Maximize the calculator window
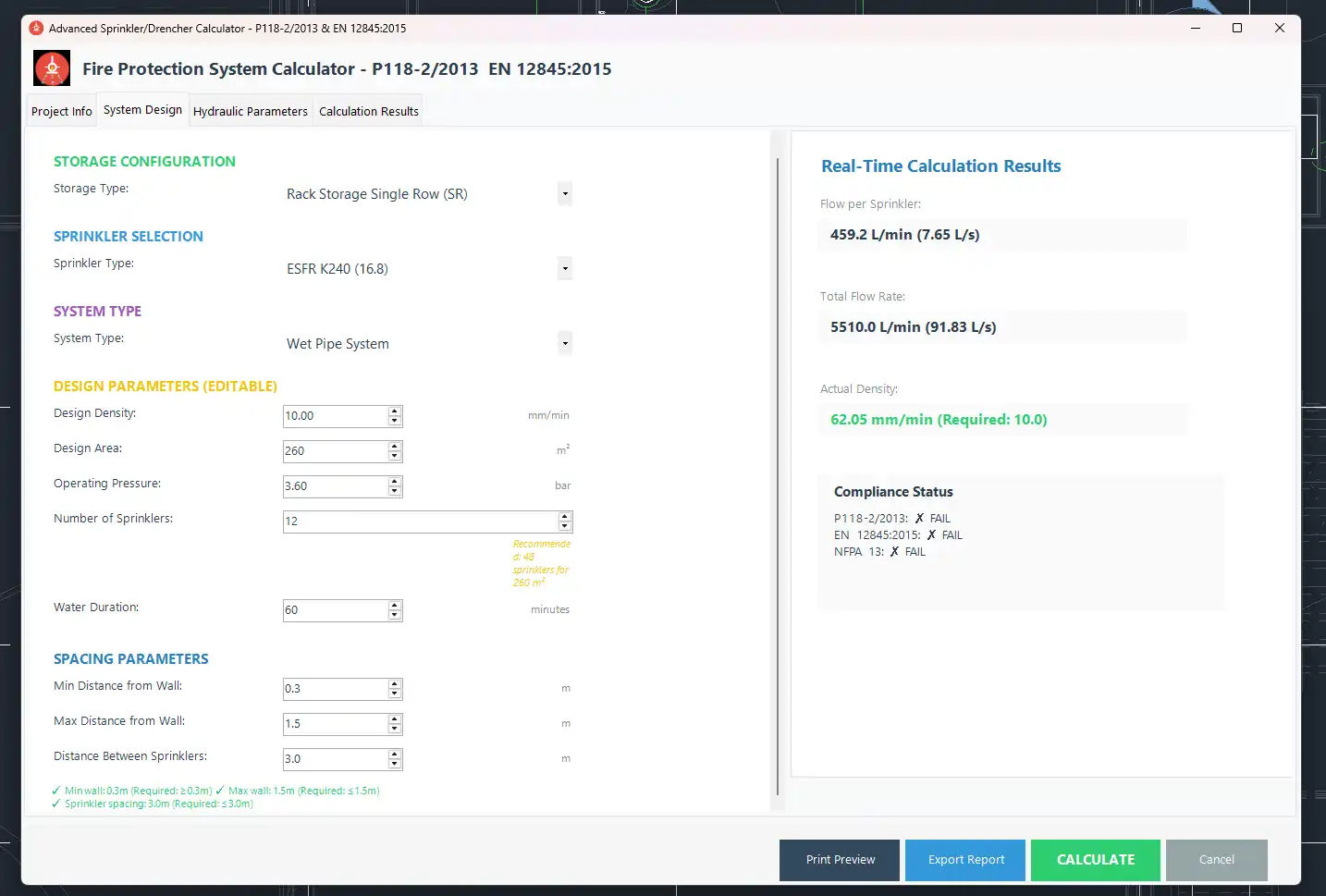The width and height of the screenshot is (1326, 896). coord(1237,28)
